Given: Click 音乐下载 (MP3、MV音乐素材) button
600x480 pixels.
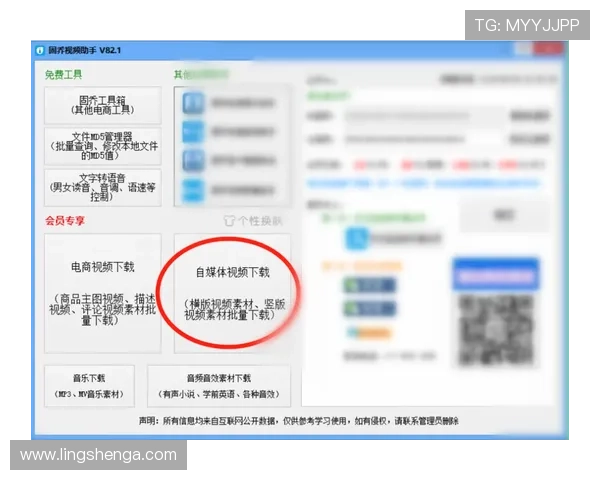Looking at the screenshot, I should coord(89,386).
